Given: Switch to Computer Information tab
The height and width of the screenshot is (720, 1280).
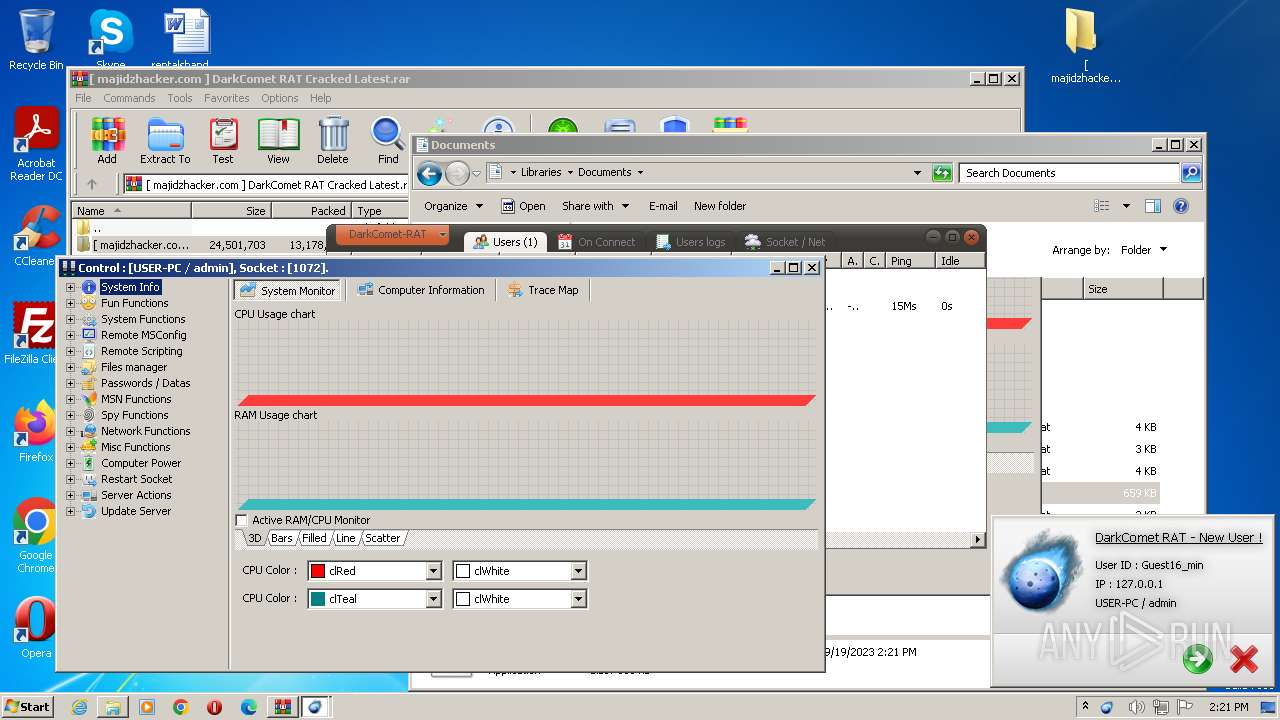Looking at the screenshot, I should pos(421,290).
